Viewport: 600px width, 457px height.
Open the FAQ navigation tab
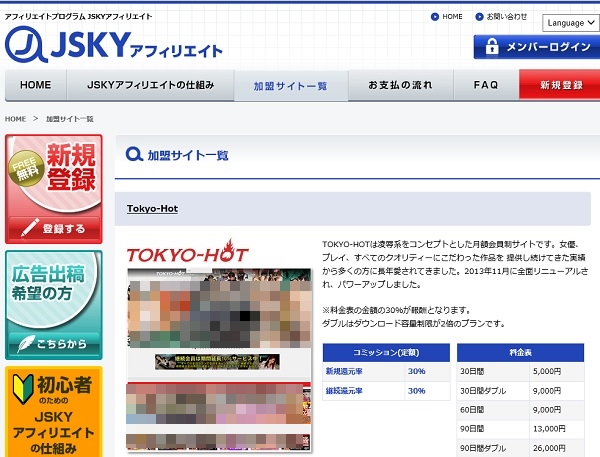(x=486, y=85)
